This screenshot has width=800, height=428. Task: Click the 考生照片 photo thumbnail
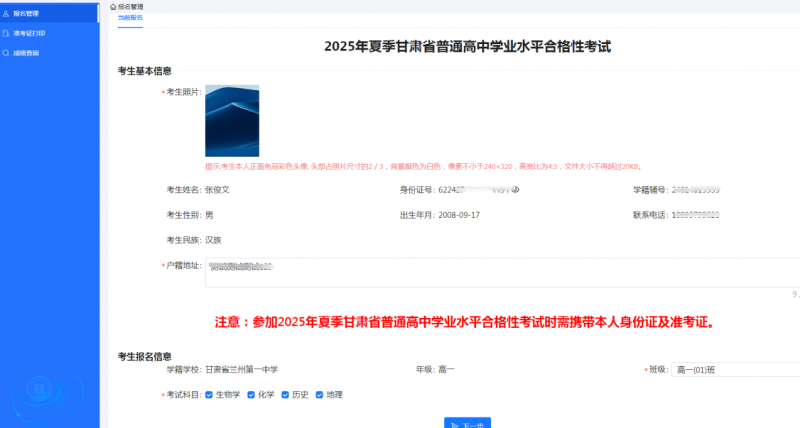[232, 120]
